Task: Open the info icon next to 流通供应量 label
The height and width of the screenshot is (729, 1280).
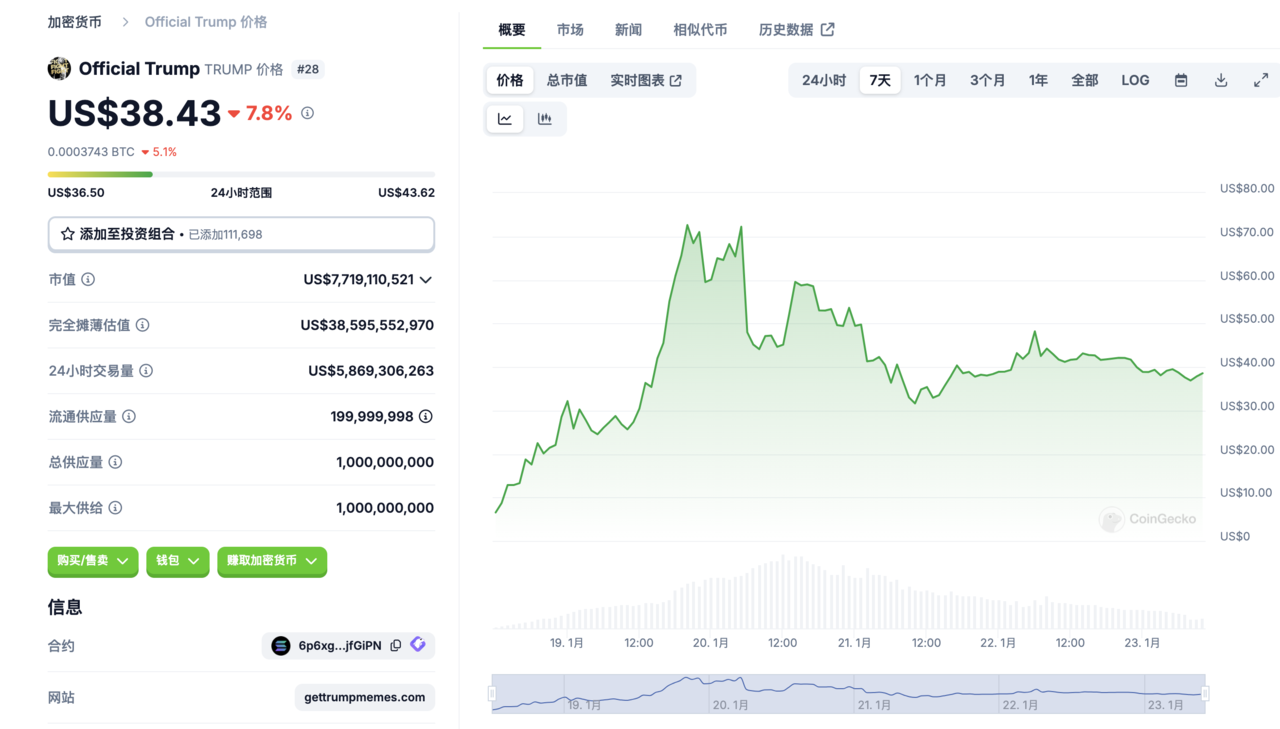Action: 129,416
